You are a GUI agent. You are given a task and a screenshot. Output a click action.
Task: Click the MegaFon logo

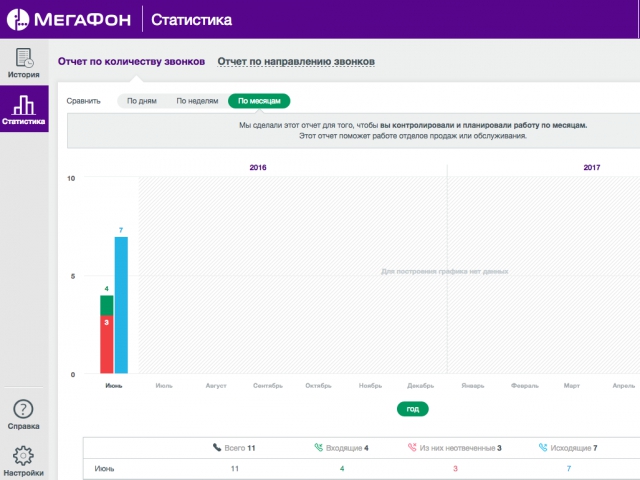pos(69,19)
